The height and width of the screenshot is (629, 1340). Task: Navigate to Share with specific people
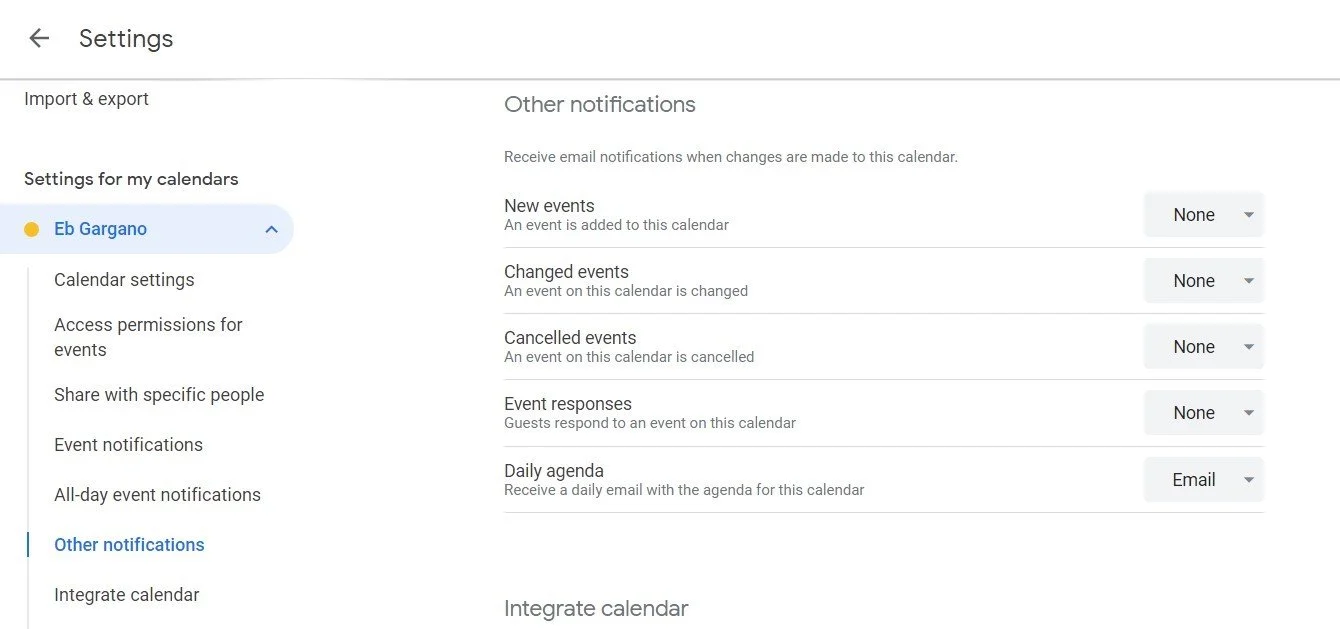click(x=159, y=395)
